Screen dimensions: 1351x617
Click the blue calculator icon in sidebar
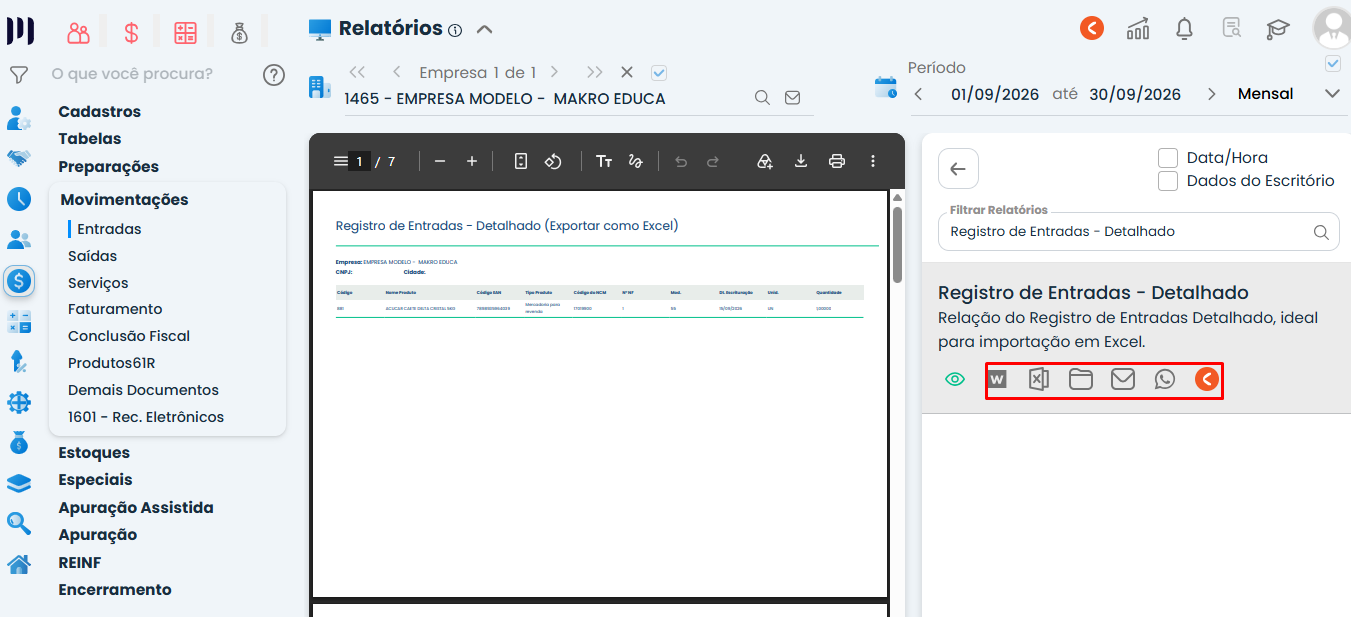[18, 322]
